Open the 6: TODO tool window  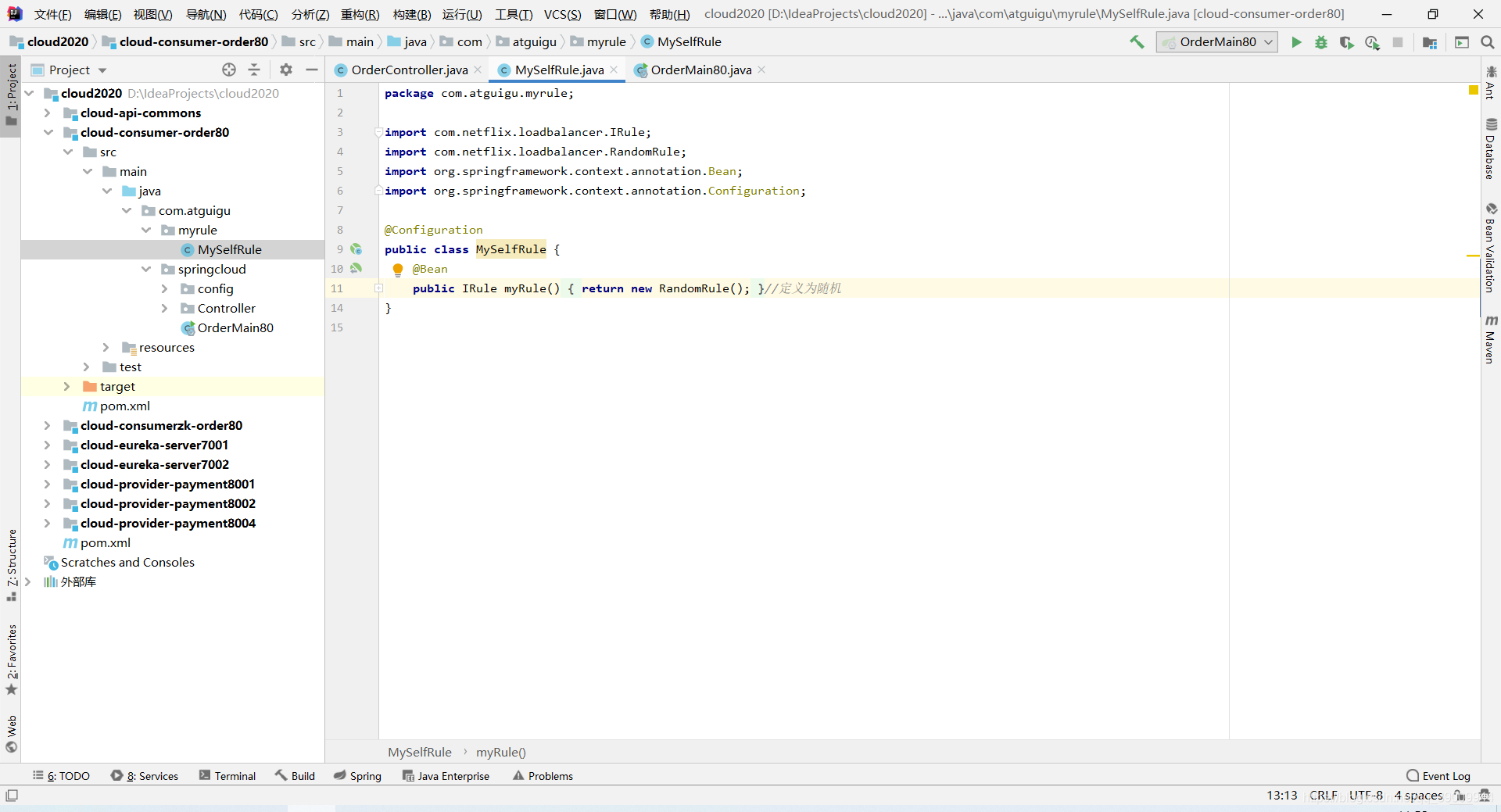click(62, 775)
